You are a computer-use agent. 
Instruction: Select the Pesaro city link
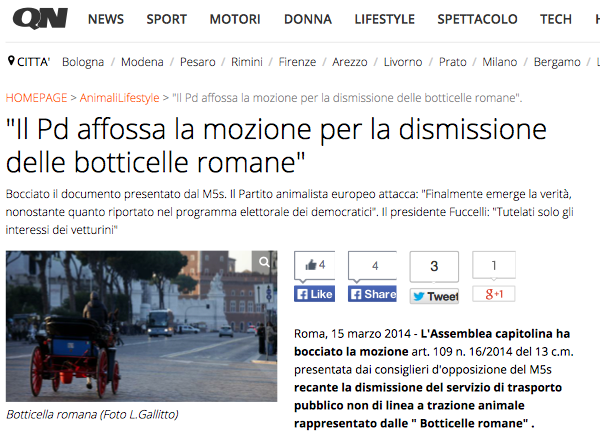click(197, 62)
